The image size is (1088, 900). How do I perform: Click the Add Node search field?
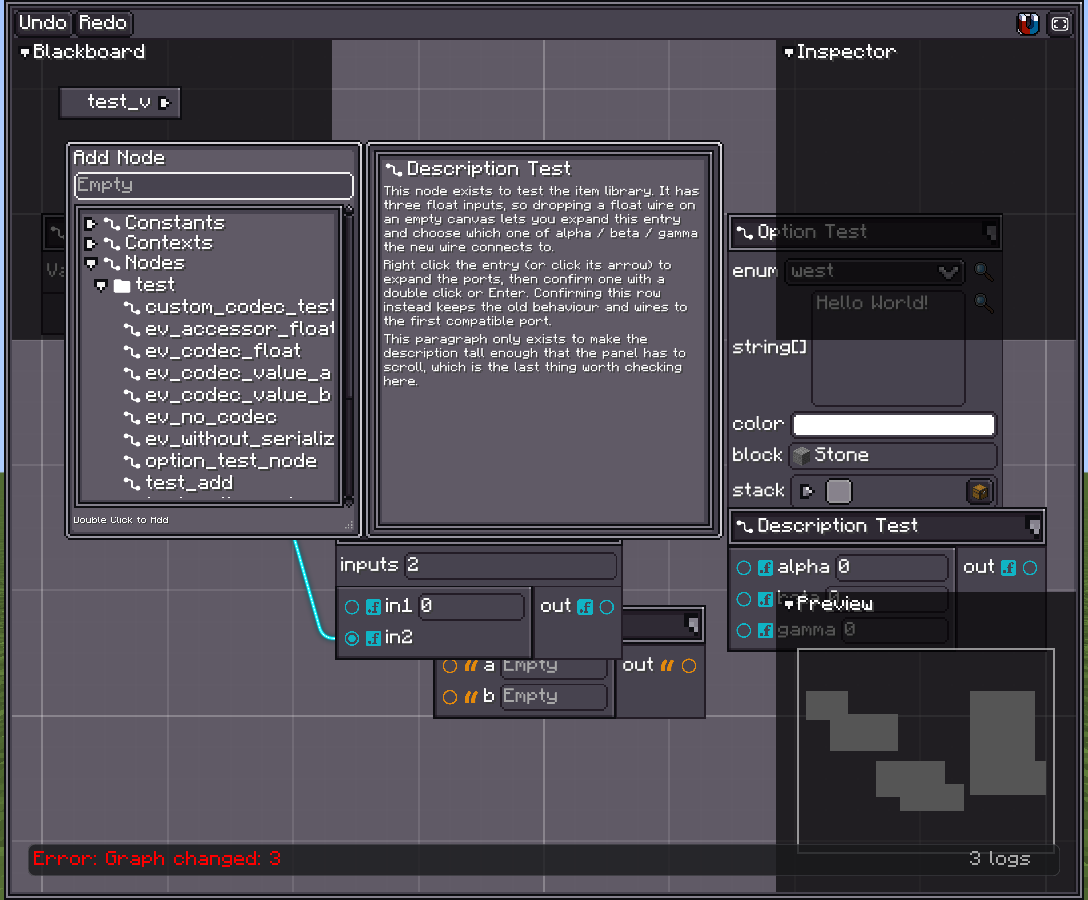(x=214, y=186)
